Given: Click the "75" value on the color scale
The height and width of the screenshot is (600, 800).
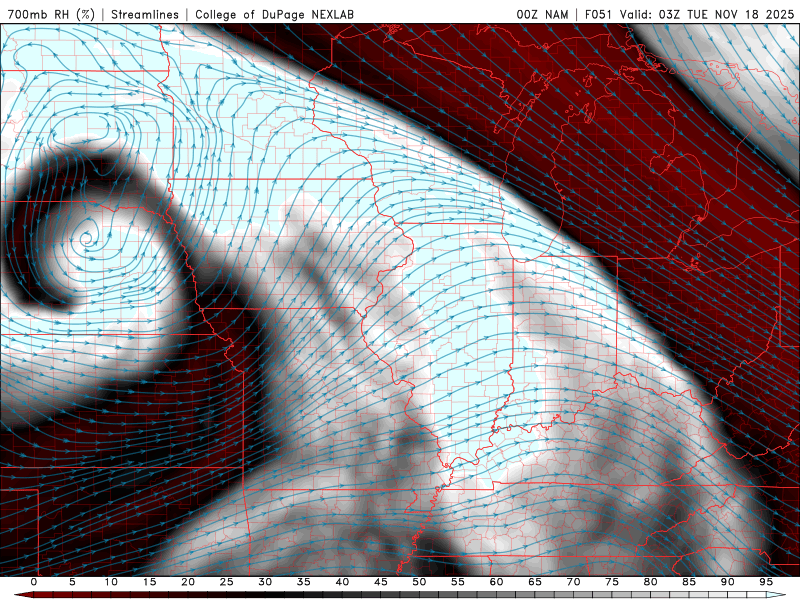Looking at the screenshot, I should (x=612, y=582).
